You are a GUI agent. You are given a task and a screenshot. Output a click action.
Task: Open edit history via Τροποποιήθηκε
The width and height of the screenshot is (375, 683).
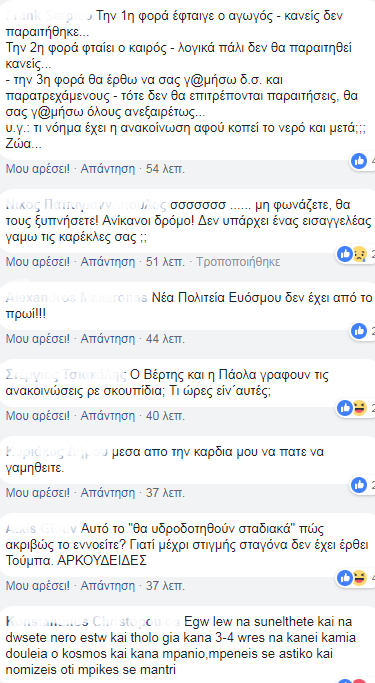[238, 262]
